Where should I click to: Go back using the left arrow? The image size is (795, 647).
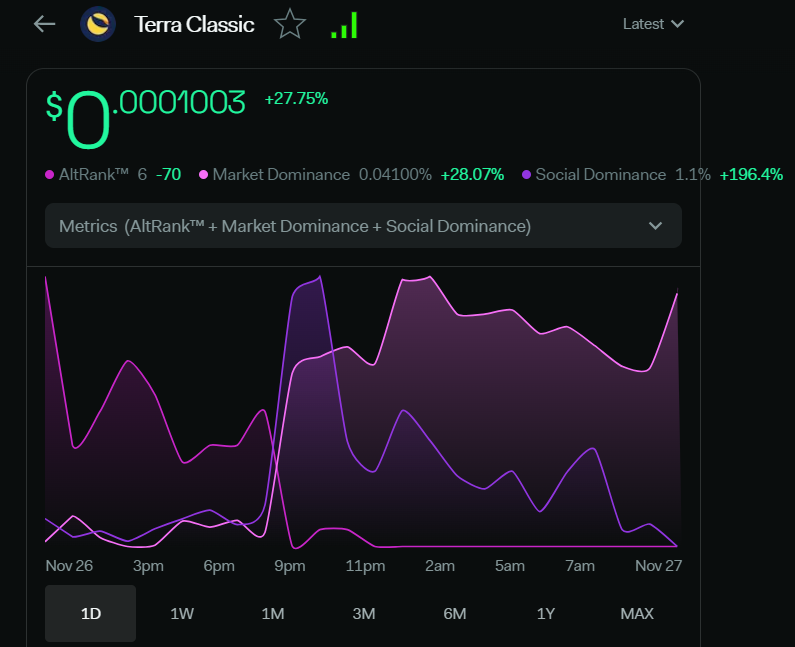pos(44,24)
